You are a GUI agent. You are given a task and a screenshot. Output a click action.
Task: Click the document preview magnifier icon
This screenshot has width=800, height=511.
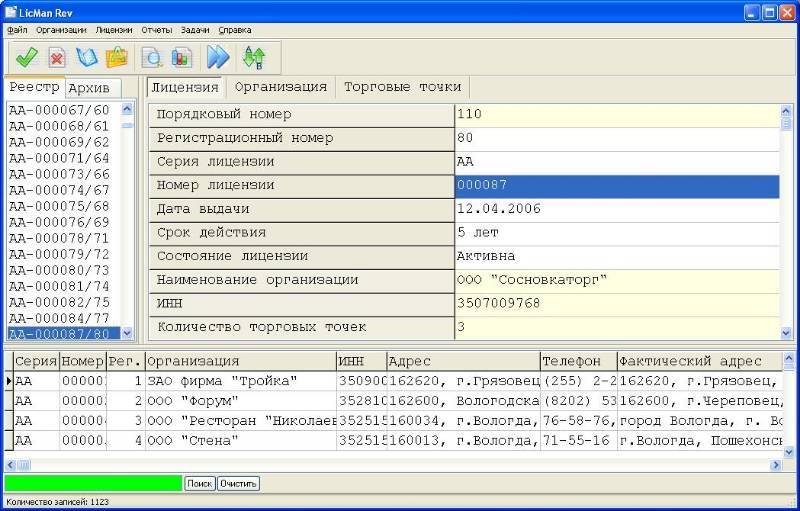[x=152, y=57]
